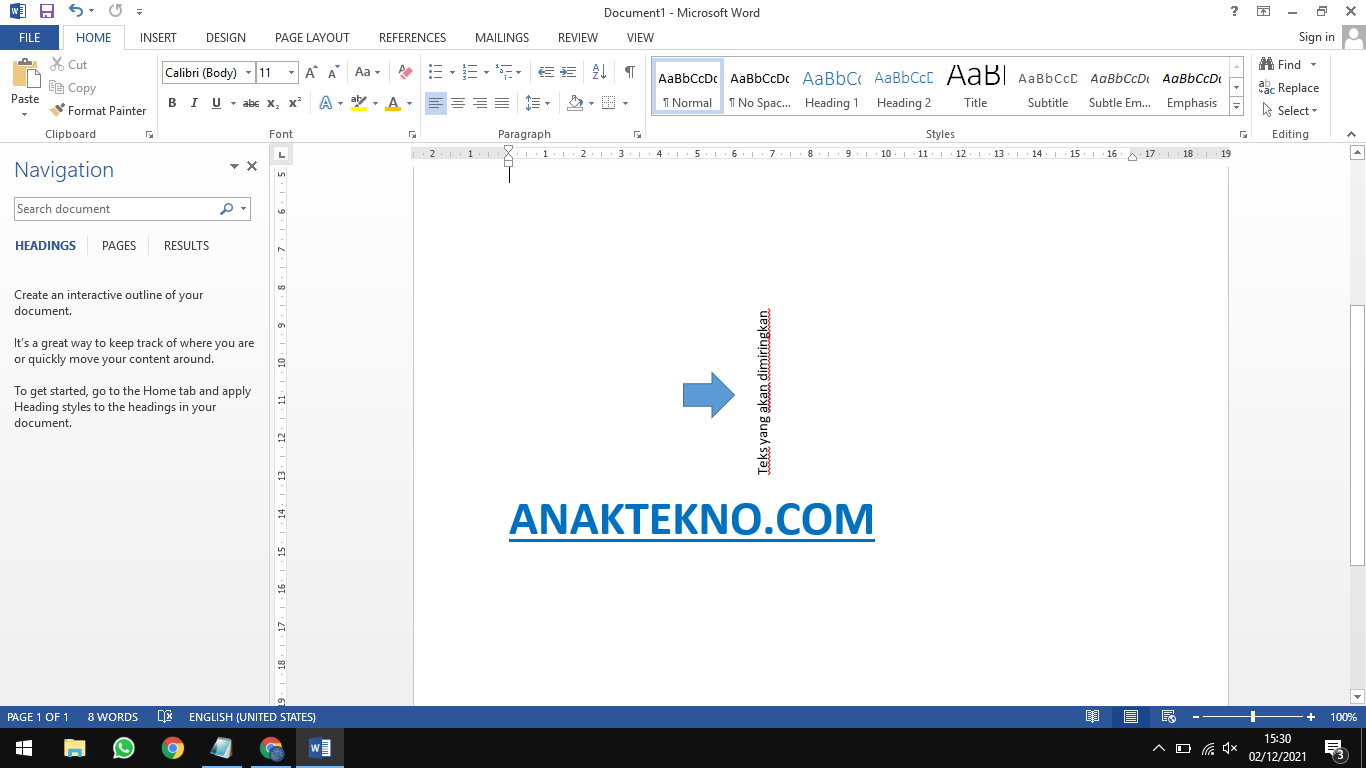Open the font size dropdown
1366x768 pixels.
point(291,73)
